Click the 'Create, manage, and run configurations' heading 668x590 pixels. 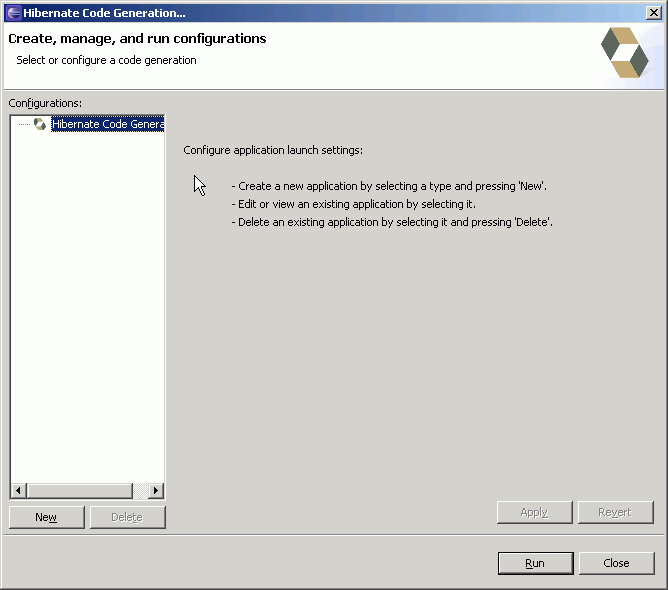tap(137, 39)
